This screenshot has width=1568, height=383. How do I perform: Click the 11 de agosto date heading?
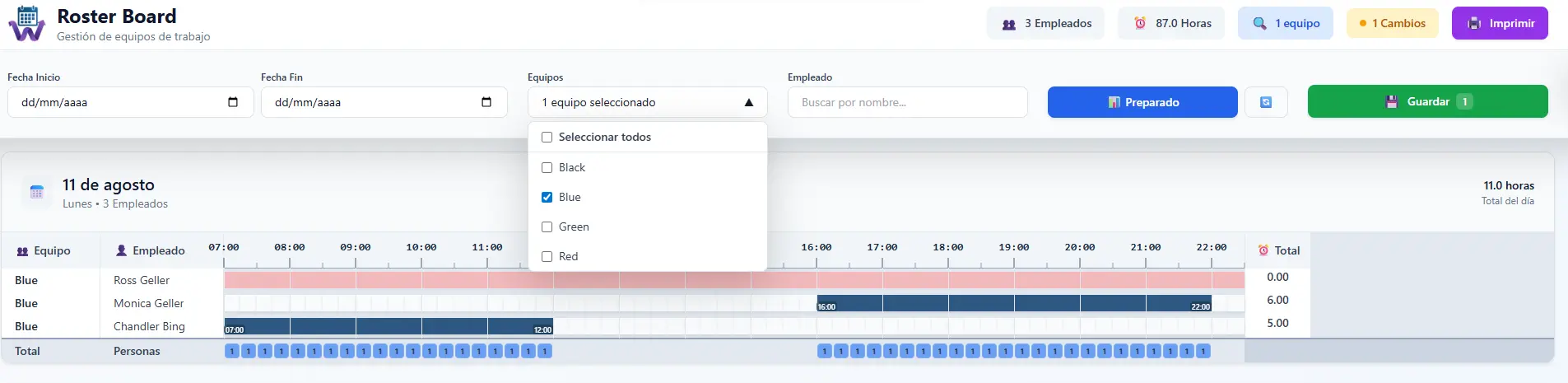tap(109, 184)
